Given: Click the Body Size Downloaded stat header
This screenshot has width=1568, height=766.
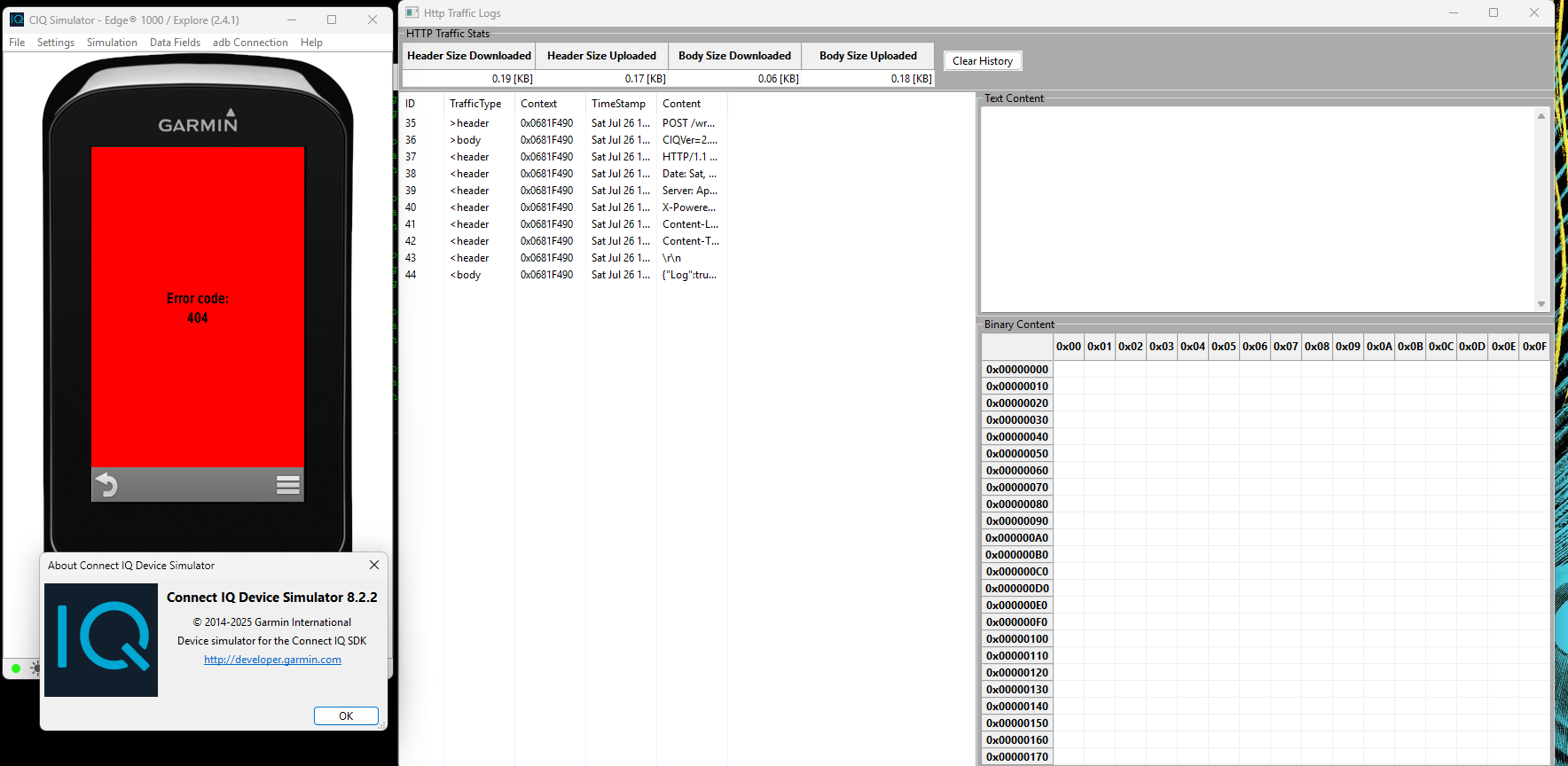Looking at the screenshot, I should click(735, 56).
